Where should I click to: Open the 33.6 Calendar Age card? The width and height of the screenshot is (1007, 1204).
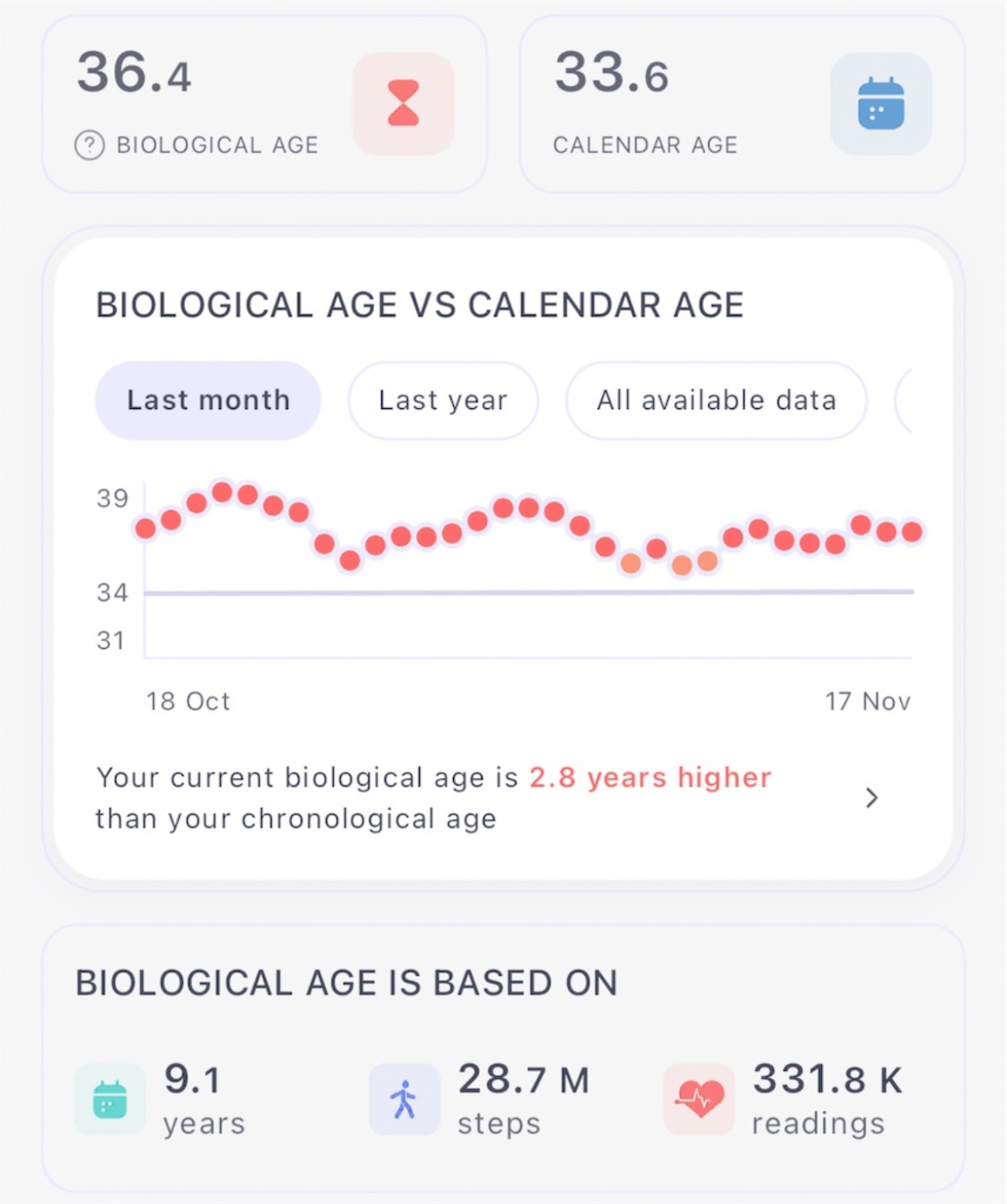coord(741,104)
